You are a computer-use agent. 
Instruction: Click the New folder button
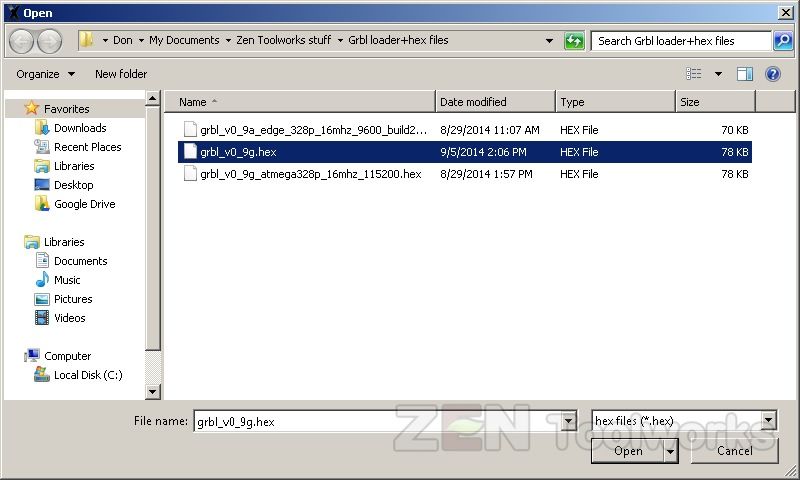tap(121, 74)
